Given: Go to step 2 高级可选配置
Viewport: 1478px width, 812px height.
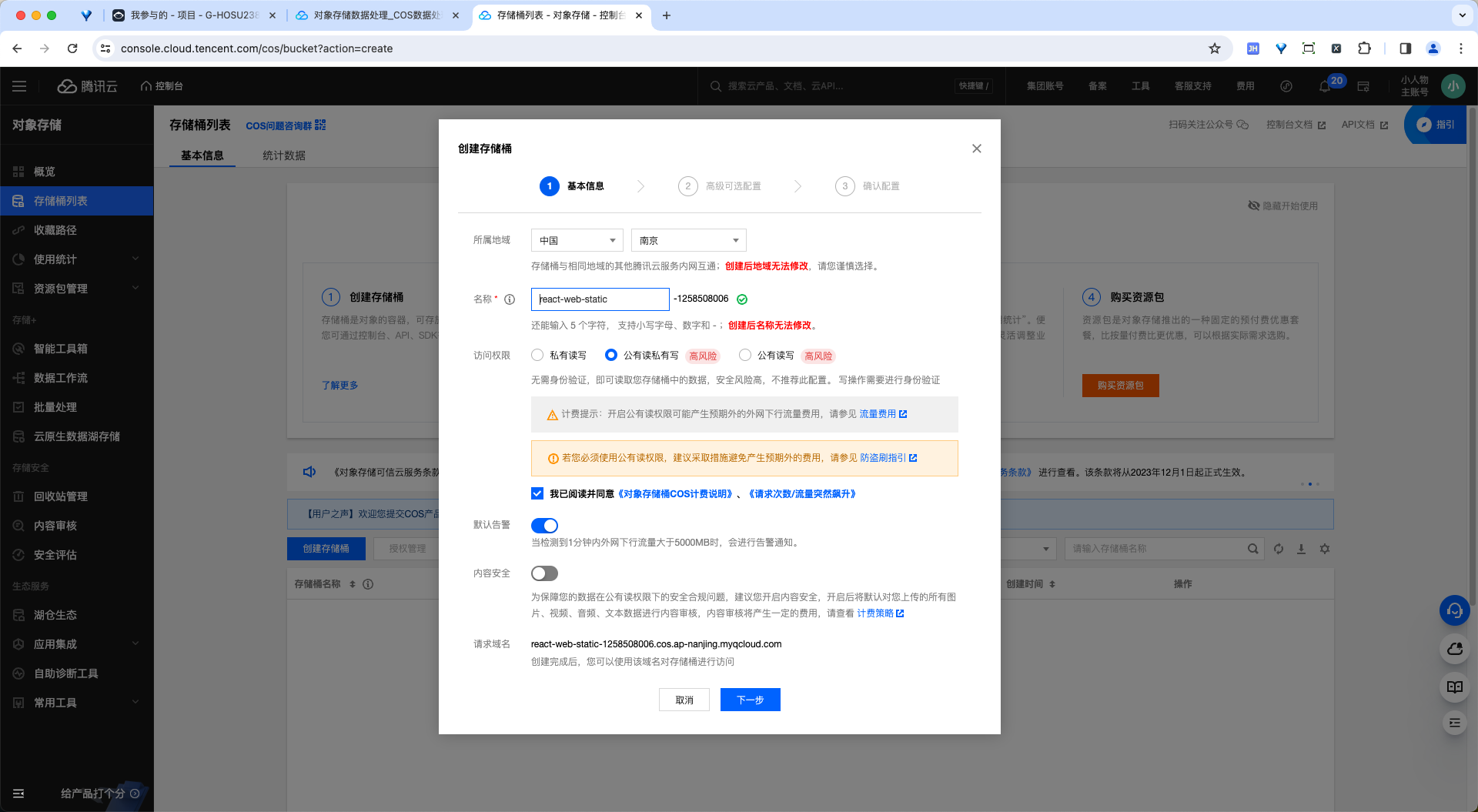Looking at the screenshot, I should [720, 186].
